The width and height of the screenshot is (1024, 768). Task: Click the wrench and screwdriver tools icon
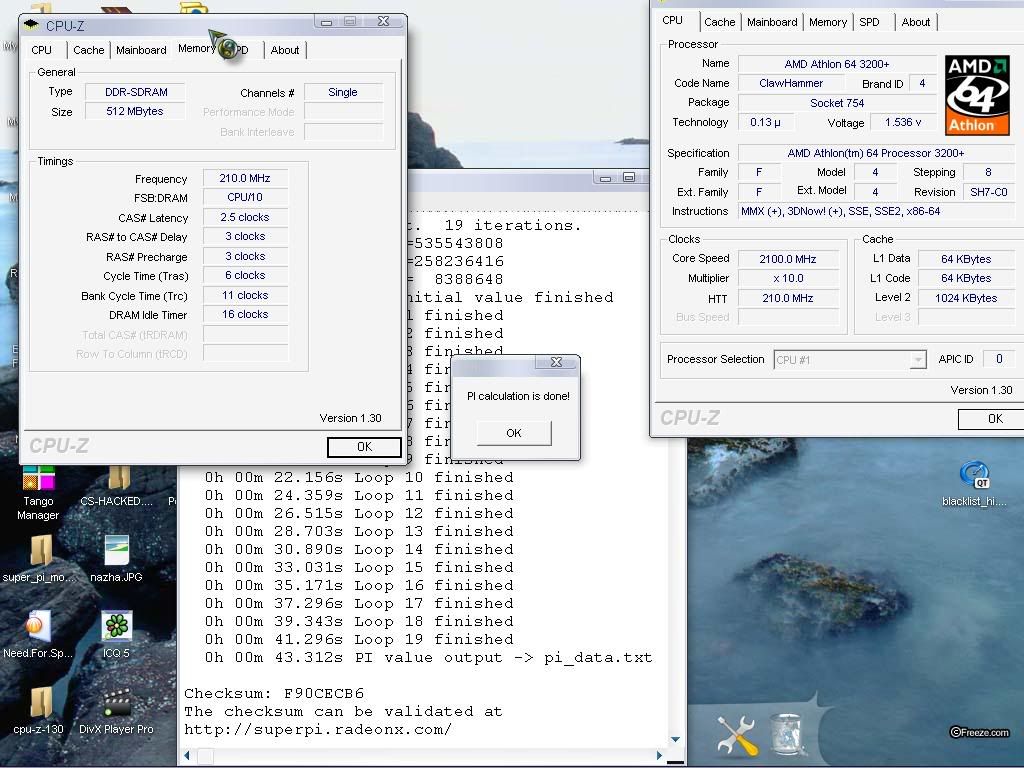[737, 737]
